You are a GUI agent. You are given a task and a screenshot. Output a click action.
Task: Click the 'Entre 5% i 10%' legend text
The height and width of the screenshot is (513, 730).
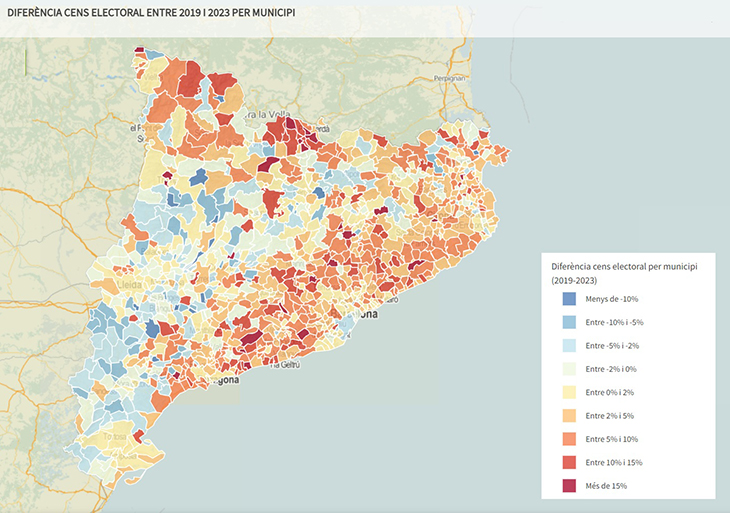[x=613, y=439]
